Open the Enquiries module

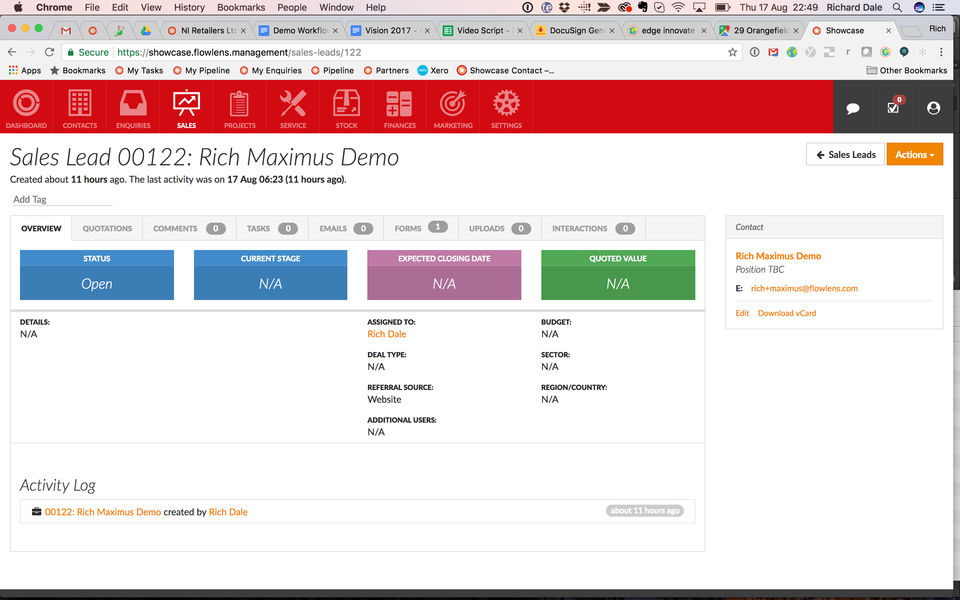(133, 107)
